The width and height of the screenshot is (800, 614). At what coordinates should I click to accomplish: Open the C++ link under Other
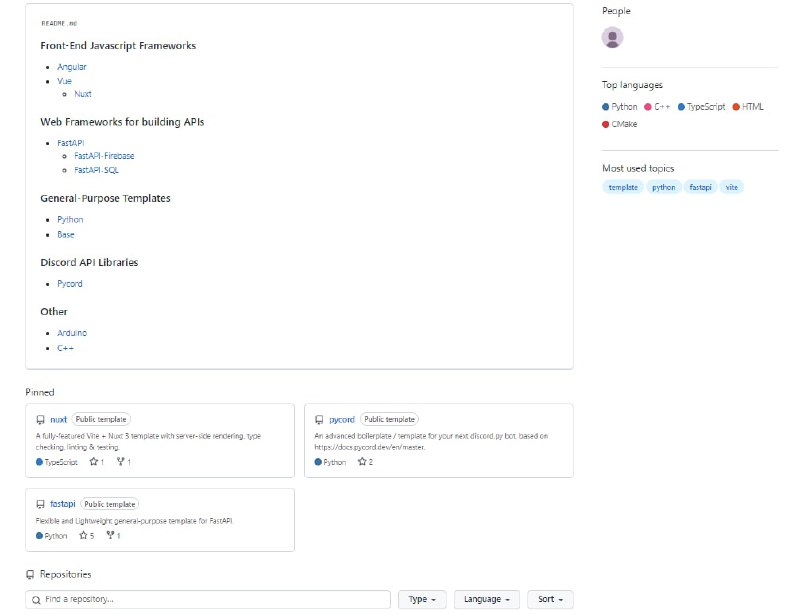click(65, 348)
